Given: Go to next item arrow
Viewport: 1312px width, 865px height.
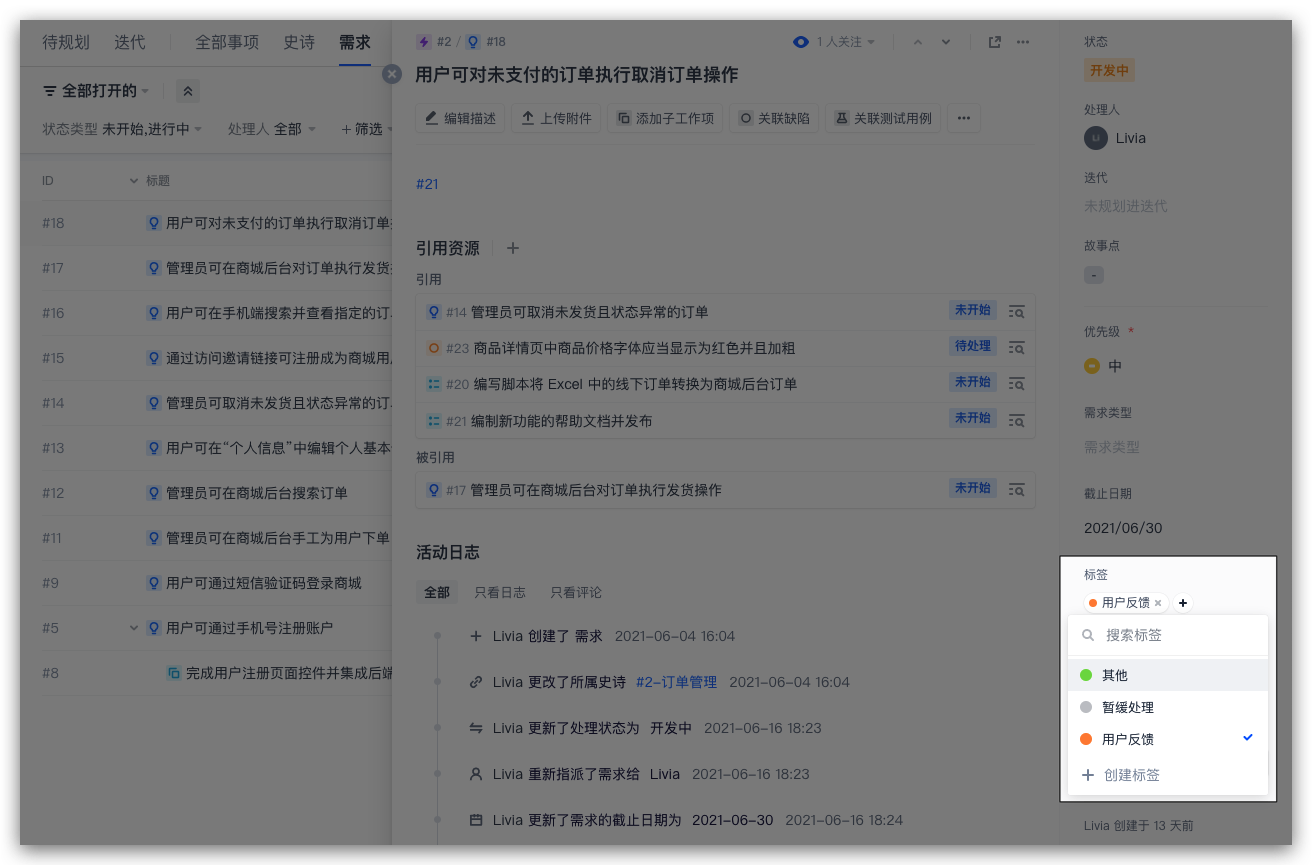Looking at the screenshot, I should point(946,42).
